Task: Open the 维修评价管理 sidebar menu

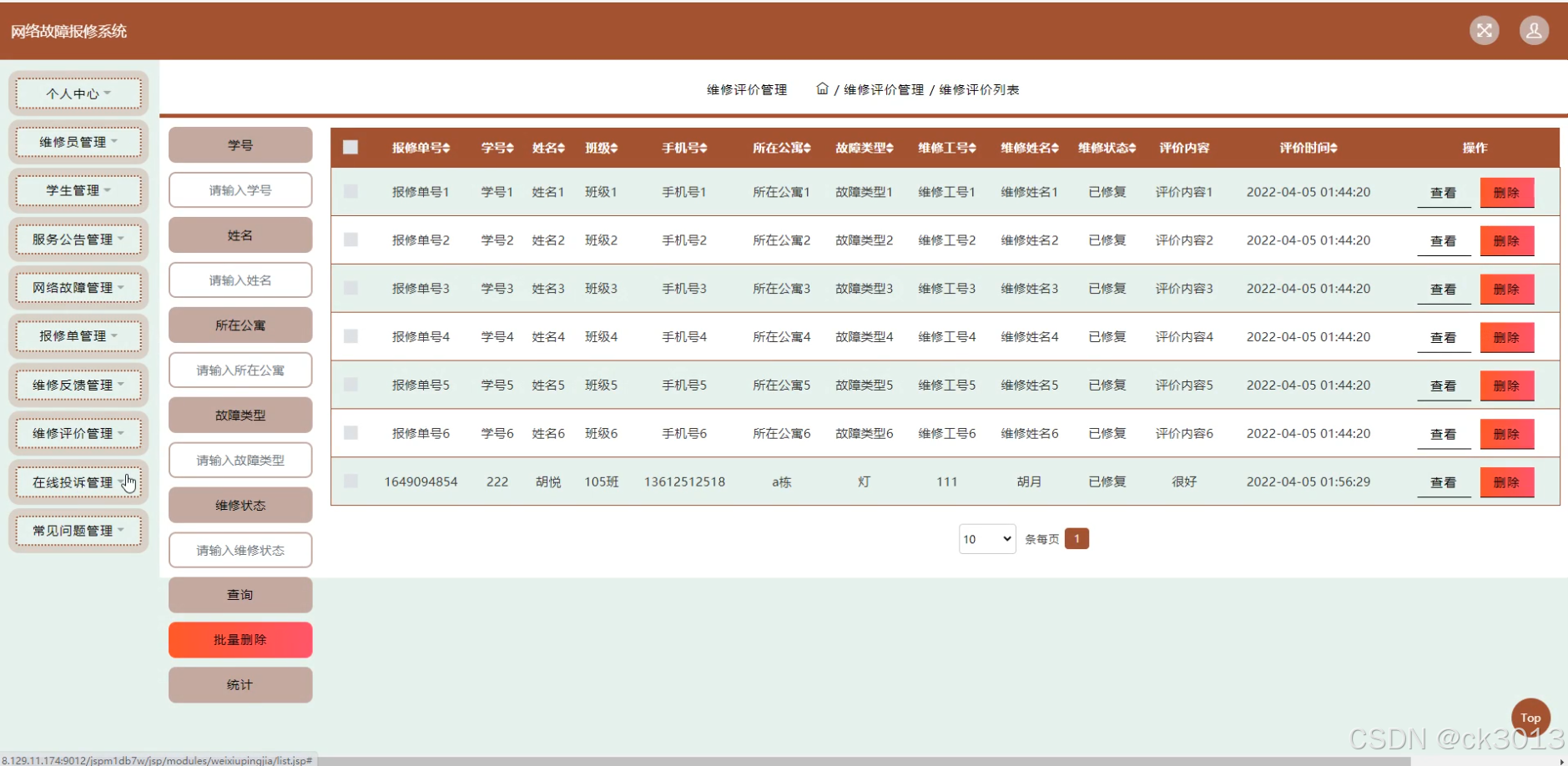Action: pos(78,433)
